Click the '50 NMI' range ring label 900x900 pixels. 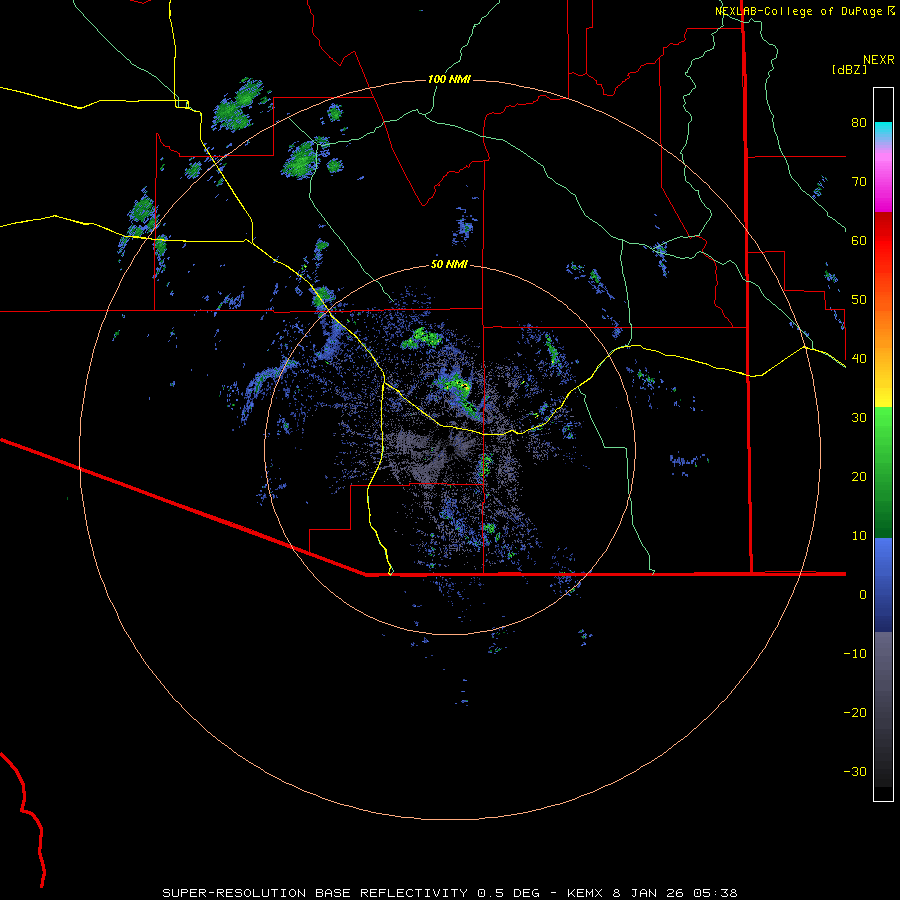pos(449,265)
